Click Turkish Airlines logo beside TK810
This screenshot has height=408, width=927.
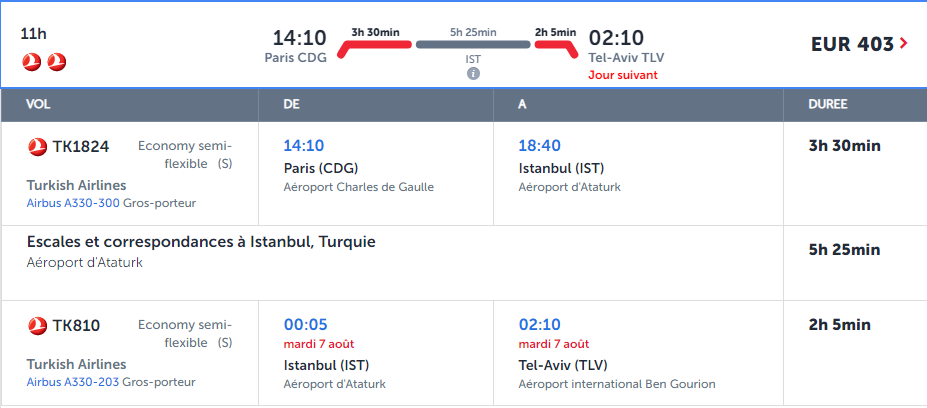point(37,325)
